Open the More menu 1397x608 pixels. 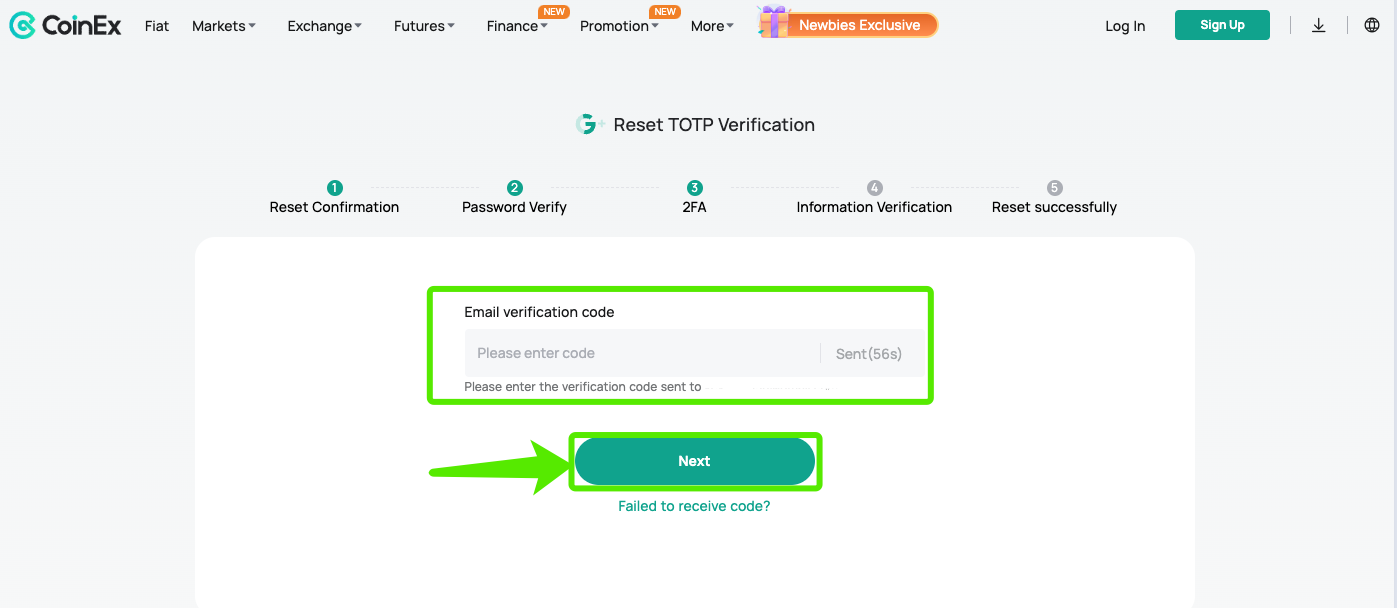pyautogui.click(x=712, y=26)
